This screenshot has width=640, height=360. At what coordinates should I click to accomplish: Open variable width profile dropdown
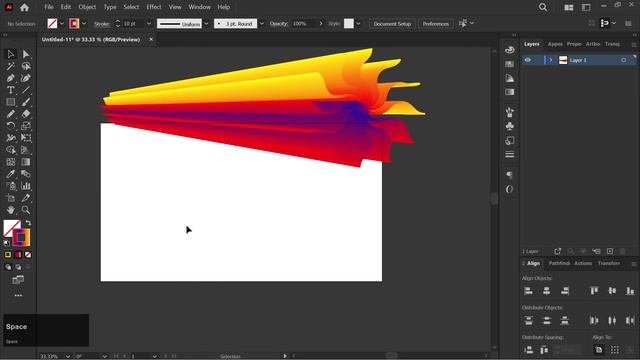pos(206,24)
